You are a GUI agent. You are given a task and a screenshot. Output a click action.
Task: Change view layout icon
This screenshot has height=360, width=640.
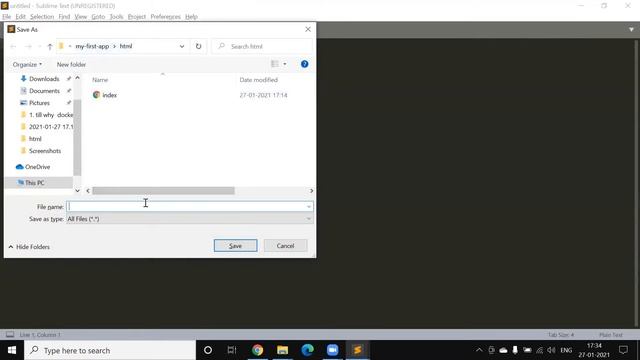[x=275, y=64]
